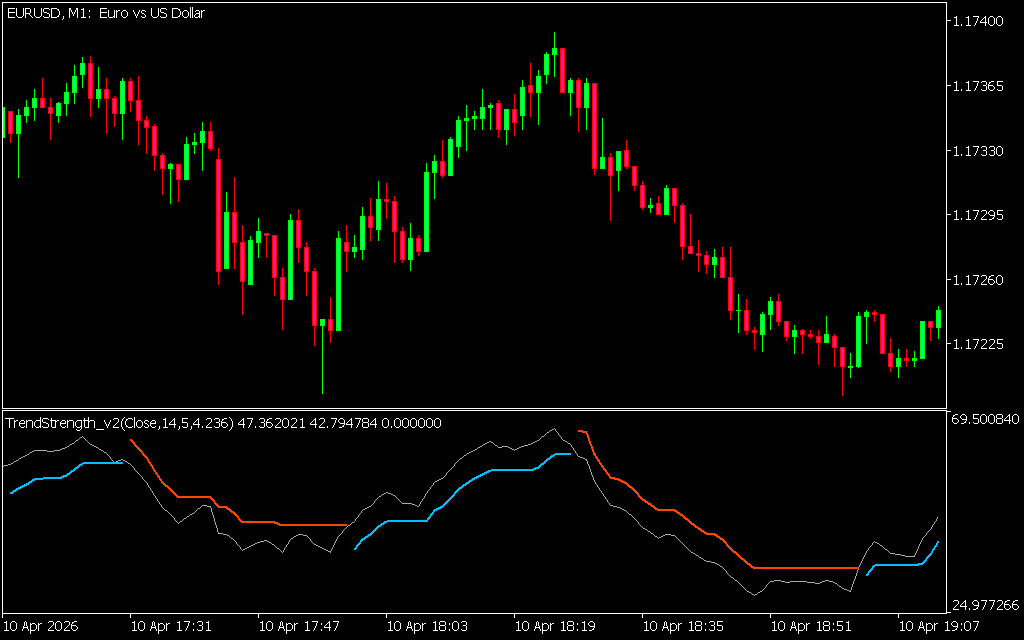Click the 10 Apr 17:47 time marker
The height and width of the screenshot is (640, 1024).
pyautogui.click(x=299, y=627)
